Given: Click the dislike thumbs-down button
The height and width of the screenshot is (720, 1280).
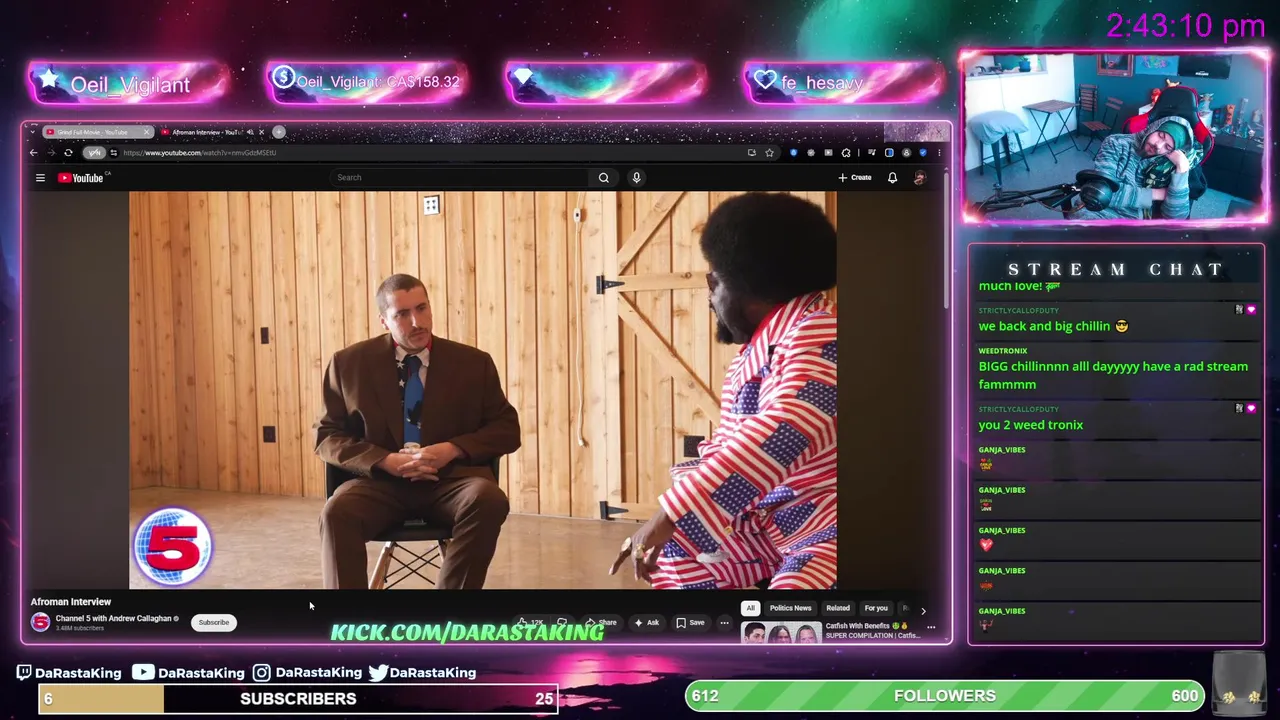Looking at the screenshot, I should point(562,623).
